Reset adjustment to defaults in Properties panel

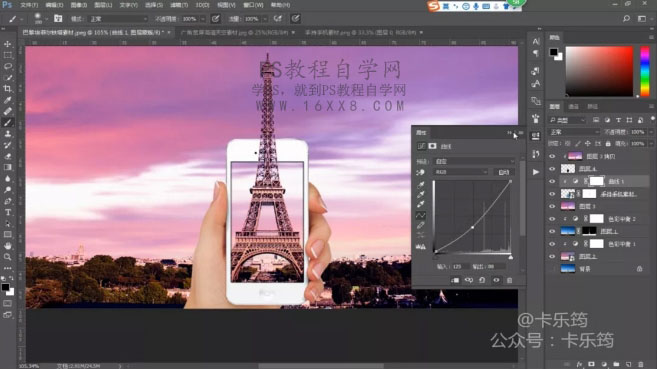point(482,280)
